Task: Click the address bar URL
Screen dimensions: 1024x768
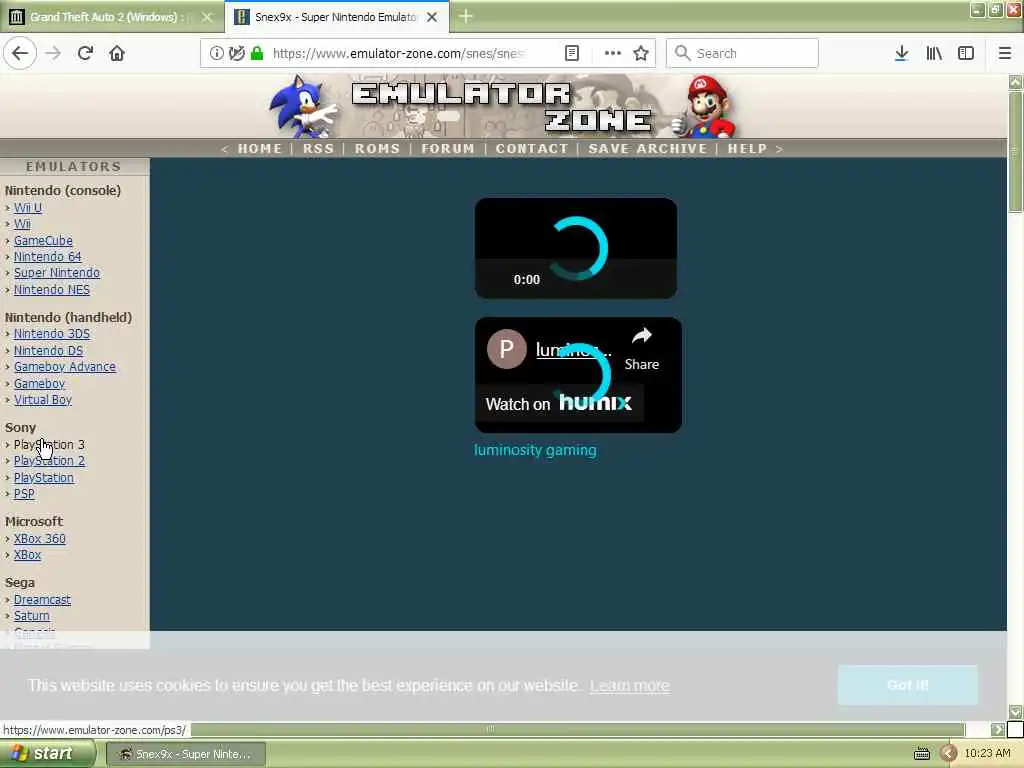Action: click(x=398, y=53)
